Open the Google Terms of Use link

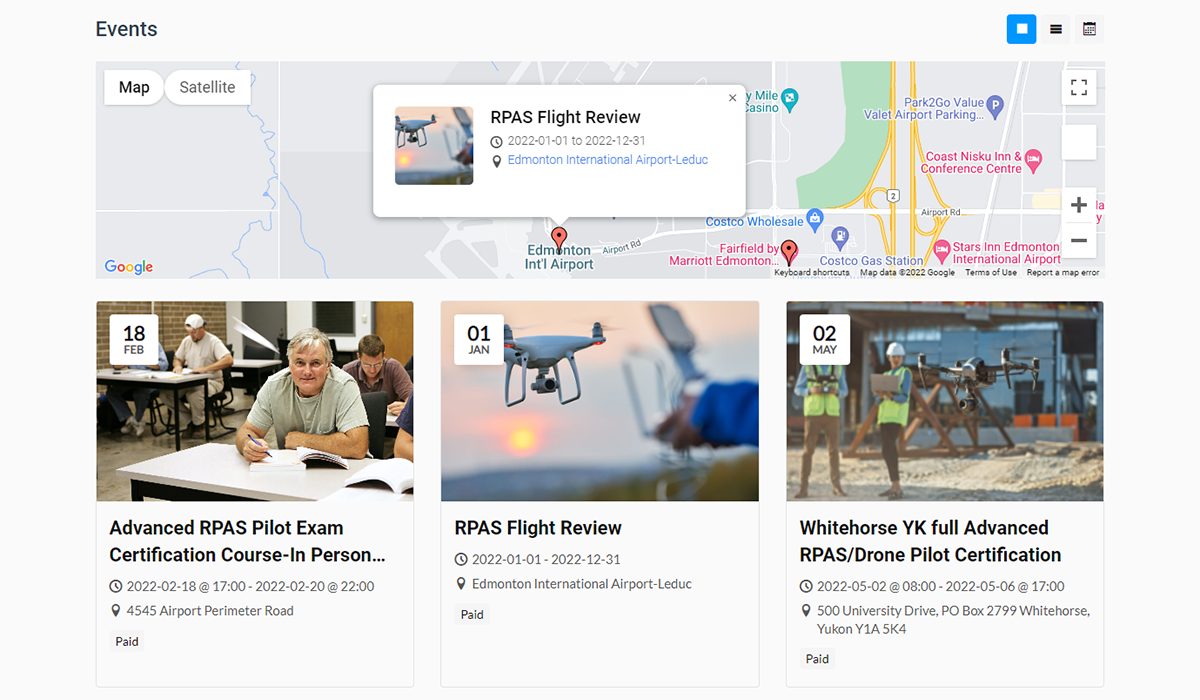(990, 272)
